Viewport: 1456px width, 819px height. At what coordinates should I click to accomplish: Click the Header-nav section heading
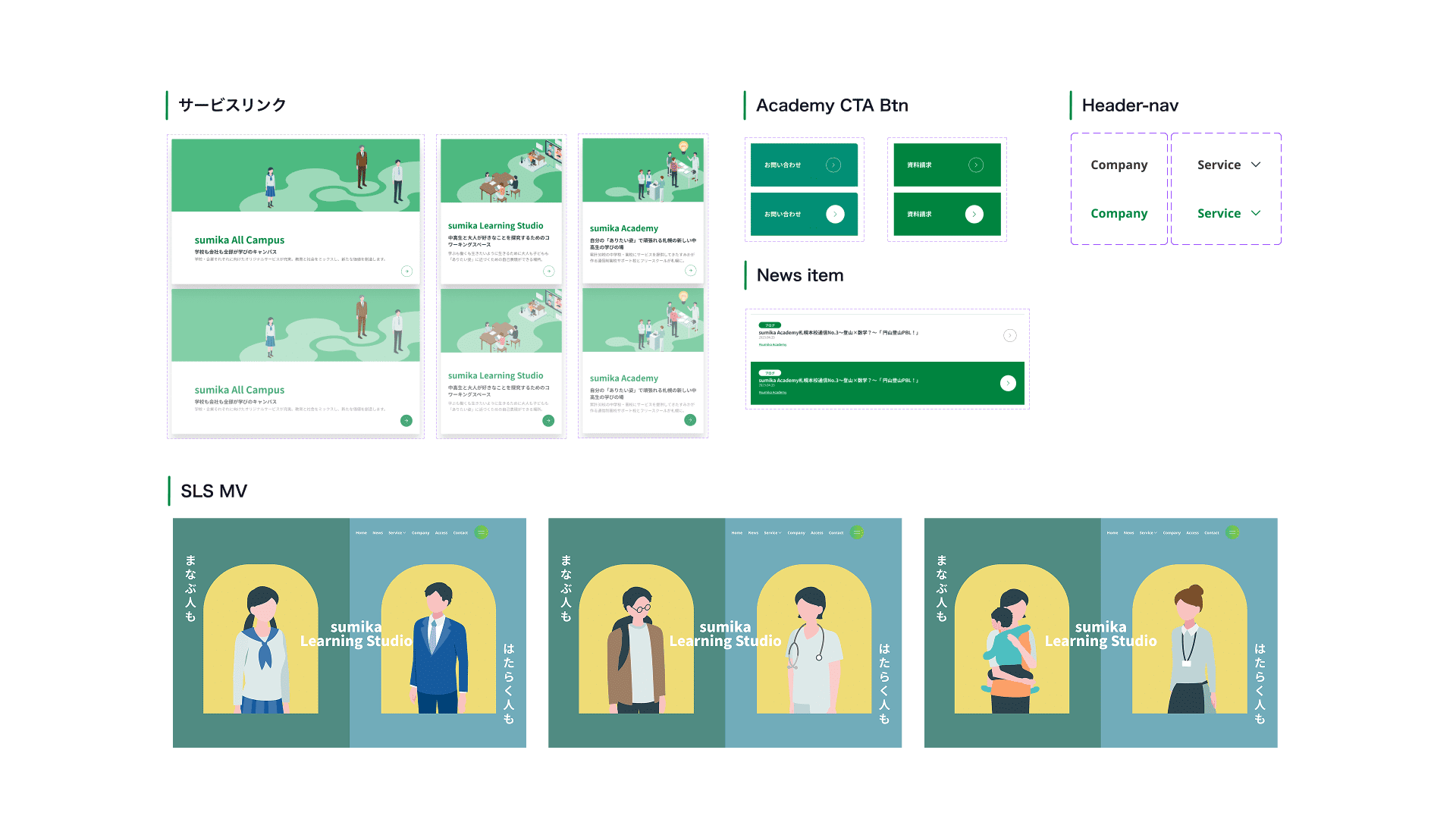click(x=1130, y=105)
